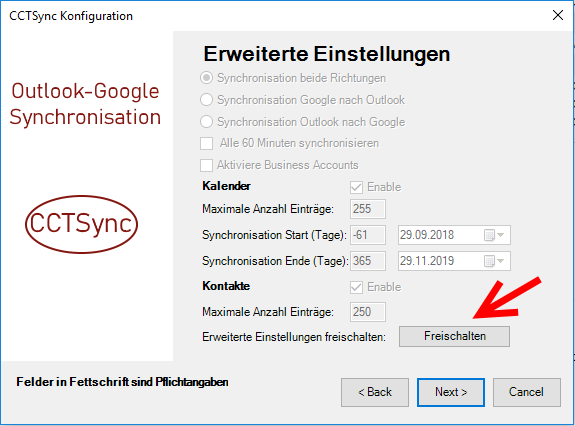This screenshot has height=426, width=575.
Task: Click Synchronisation Start days field -61
Action: click(x=368, y=235)
